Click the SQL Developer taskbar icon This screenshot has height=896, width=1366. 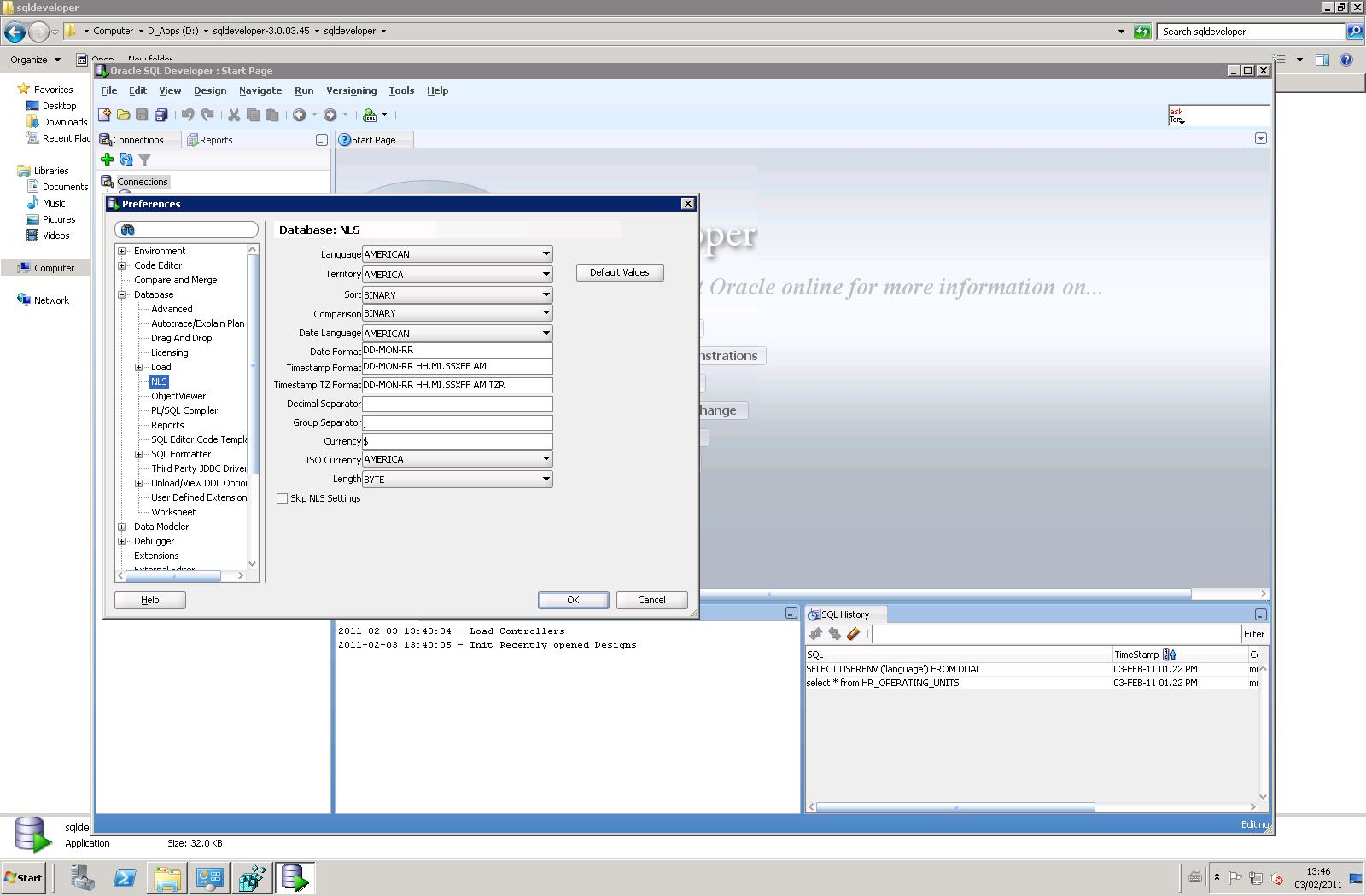pyautogui.click(x=295, y=877)
